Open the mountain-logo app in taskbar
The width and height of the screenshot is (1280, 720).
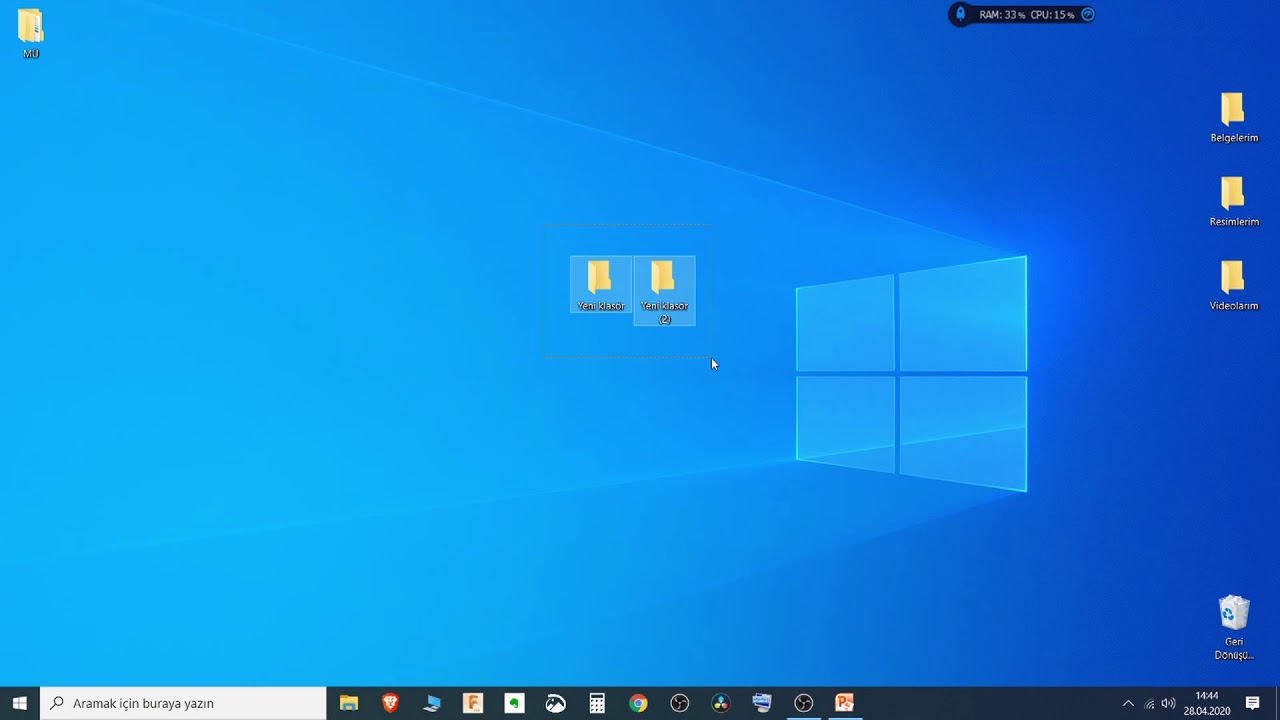[556, 703]
